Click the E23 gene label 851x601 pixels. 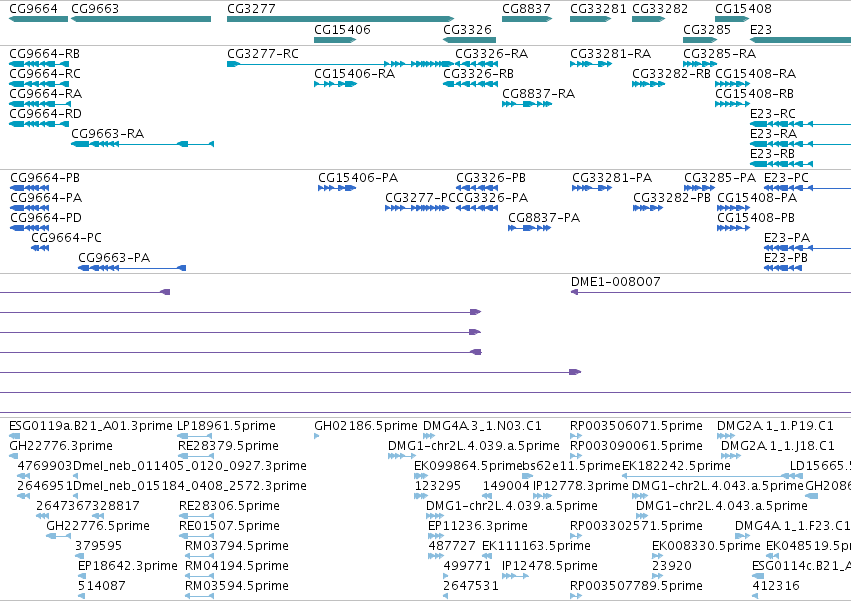coord(760,29)
